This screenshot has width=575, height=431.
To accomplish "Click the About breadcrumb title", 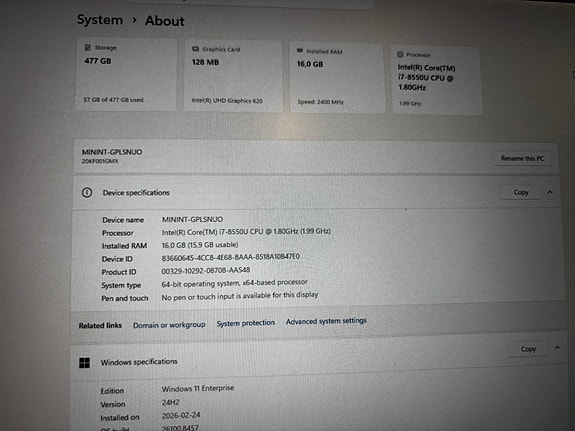I will pos(165,21).
